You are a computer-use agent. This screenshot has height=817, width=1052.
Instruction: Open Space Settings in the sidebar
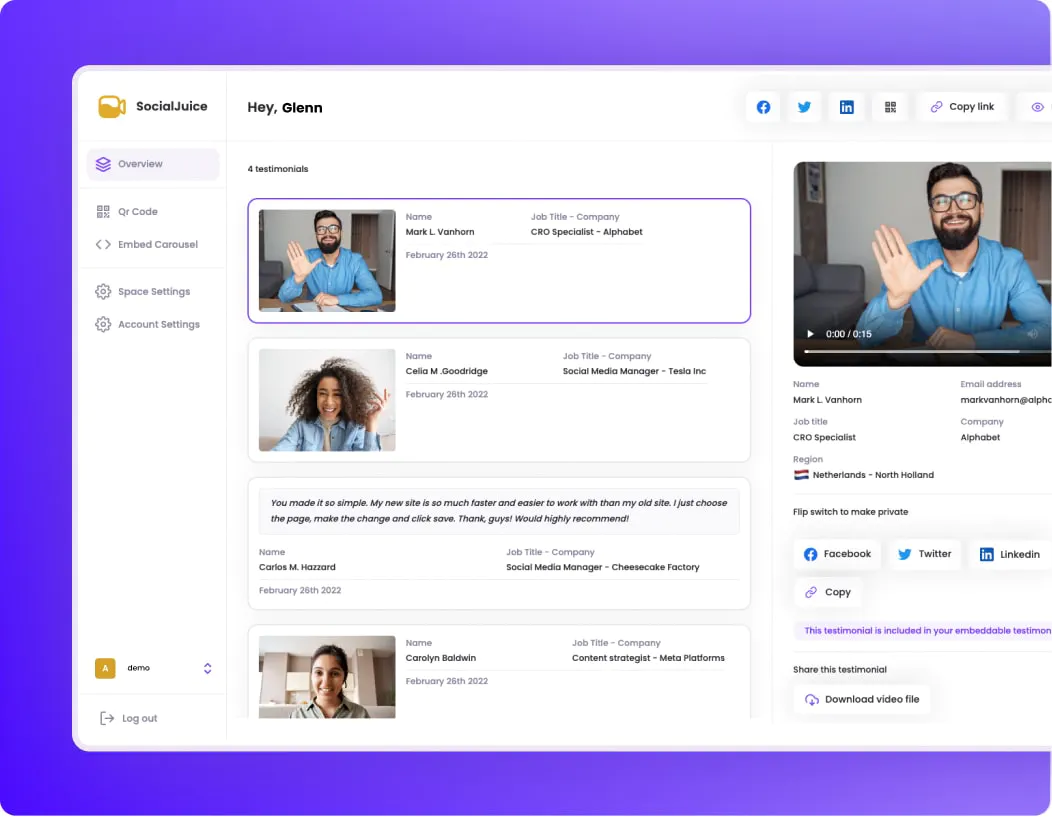(x=153, y=292)
